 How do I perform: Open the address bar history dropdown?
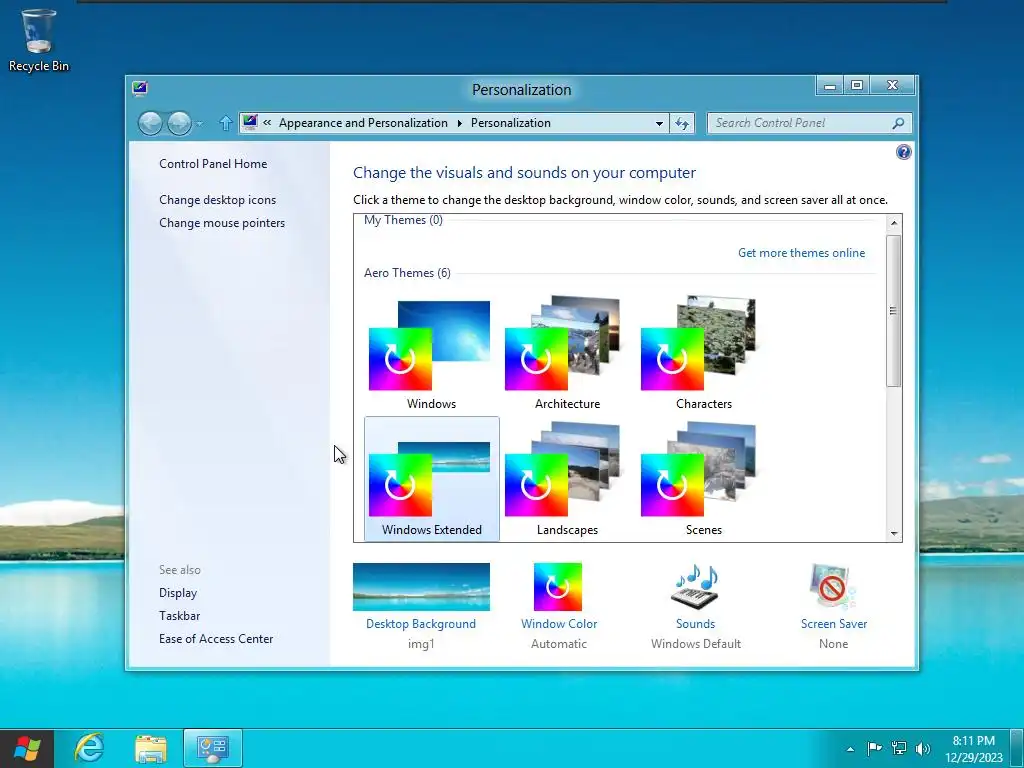click(659, 123)
